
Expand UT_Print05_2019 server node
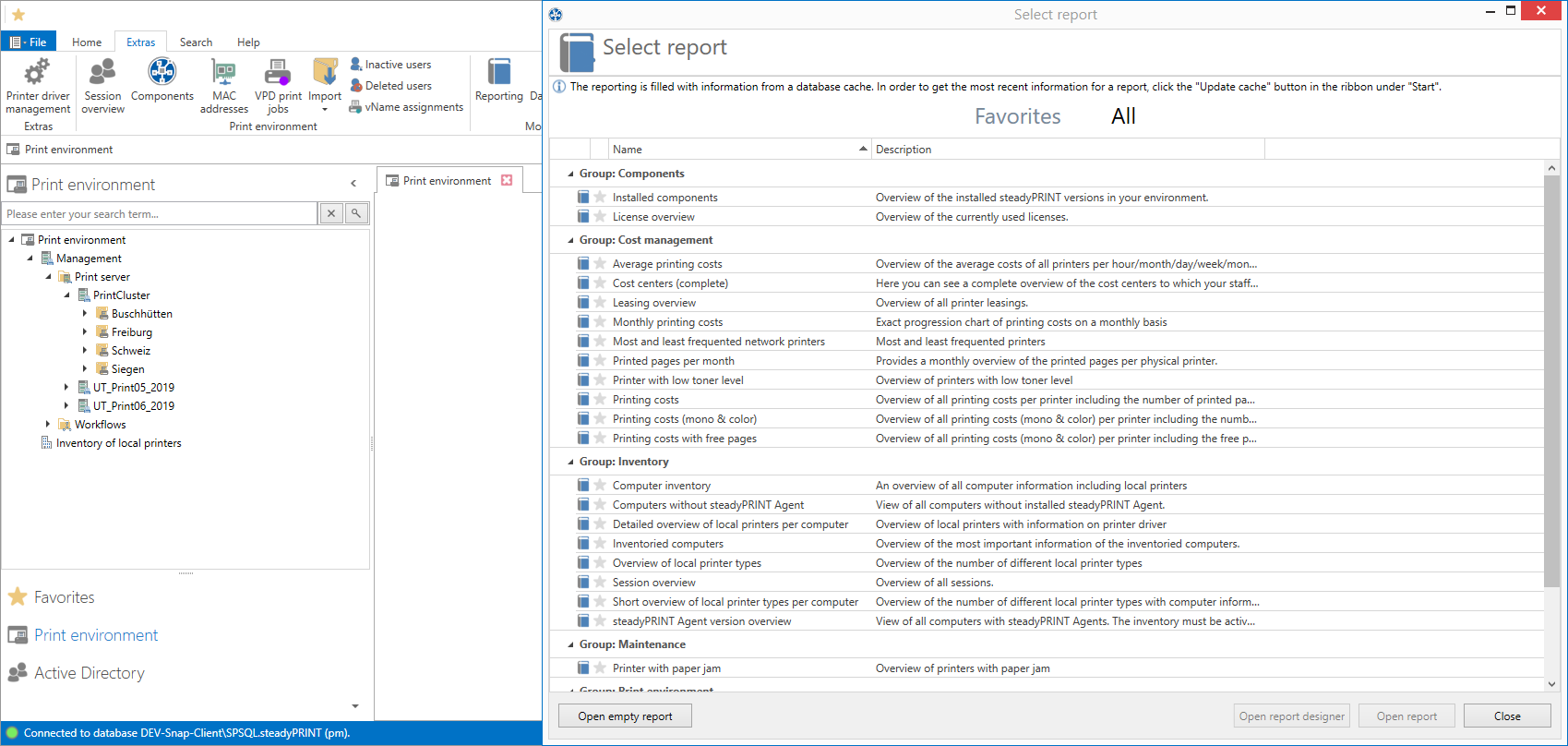click(x=66, y=388)
